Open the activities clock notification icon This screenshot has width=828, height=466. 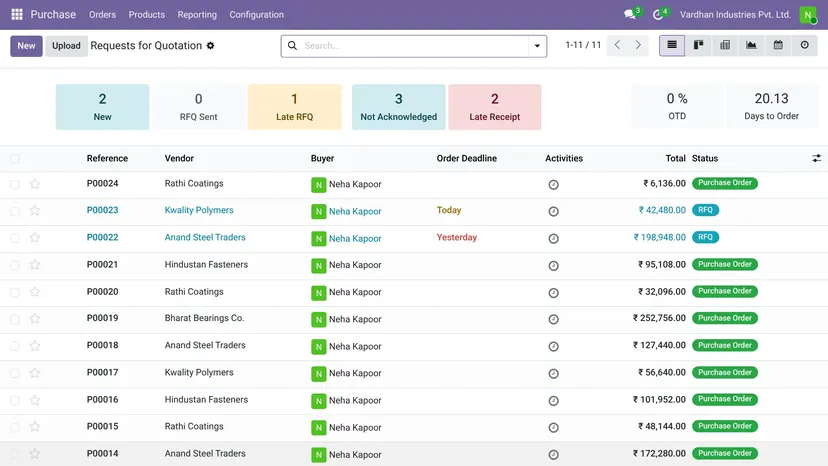658,14
